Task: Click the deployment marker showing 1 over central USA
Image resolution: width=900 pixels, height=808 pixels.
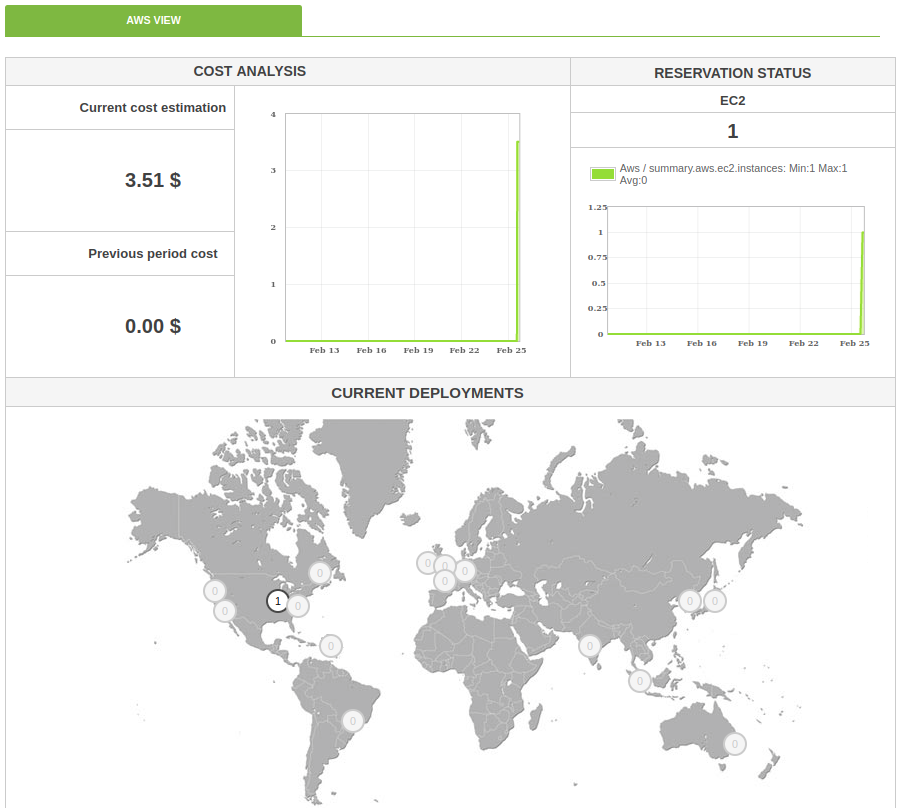Action: pyautogui.click(x=278, y=601)
